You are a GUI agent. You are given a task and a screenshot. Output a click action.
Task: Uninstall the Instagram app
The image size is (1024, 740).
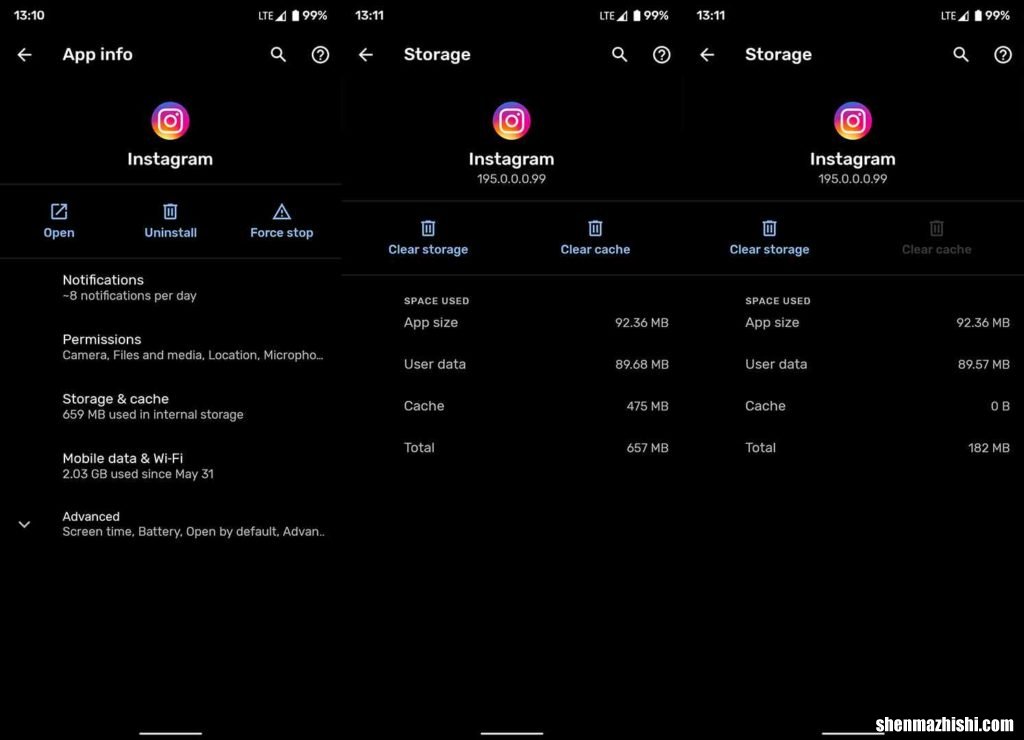(x=170, y=221)
